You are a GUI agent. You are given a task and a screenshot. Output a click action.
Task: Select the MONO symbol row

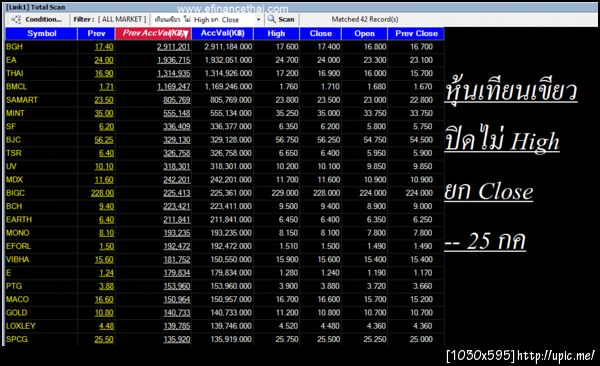pos(225,233)
